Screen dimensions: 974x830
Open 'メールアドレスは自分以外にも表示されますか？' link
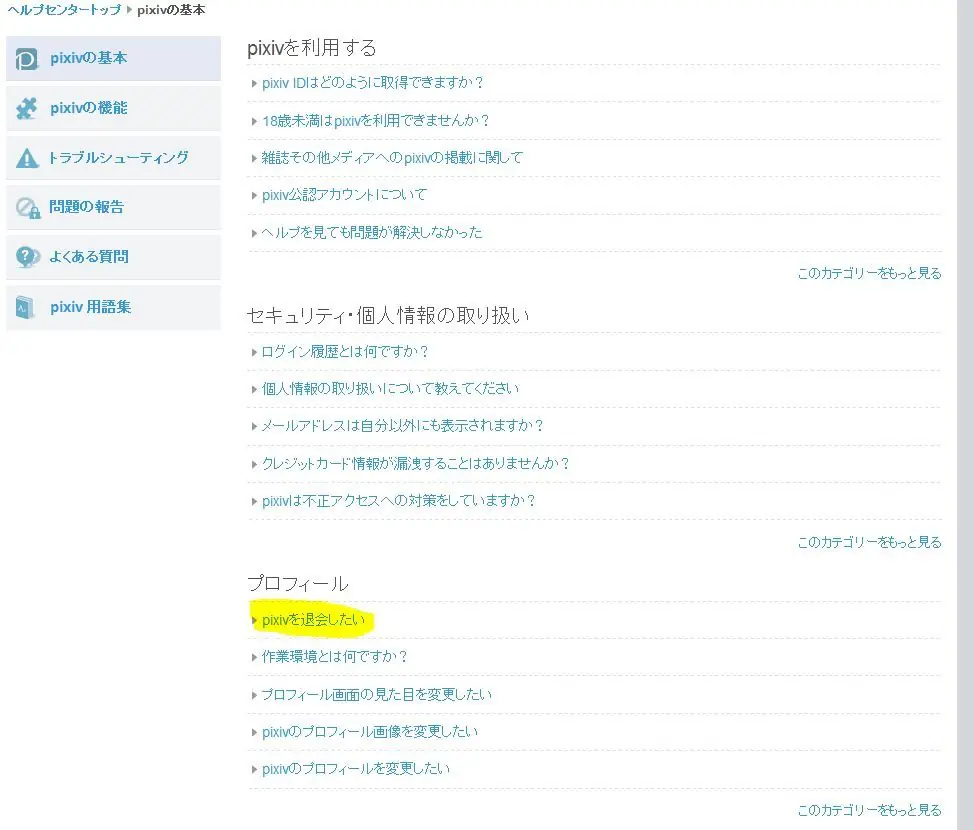click(403, 426)
